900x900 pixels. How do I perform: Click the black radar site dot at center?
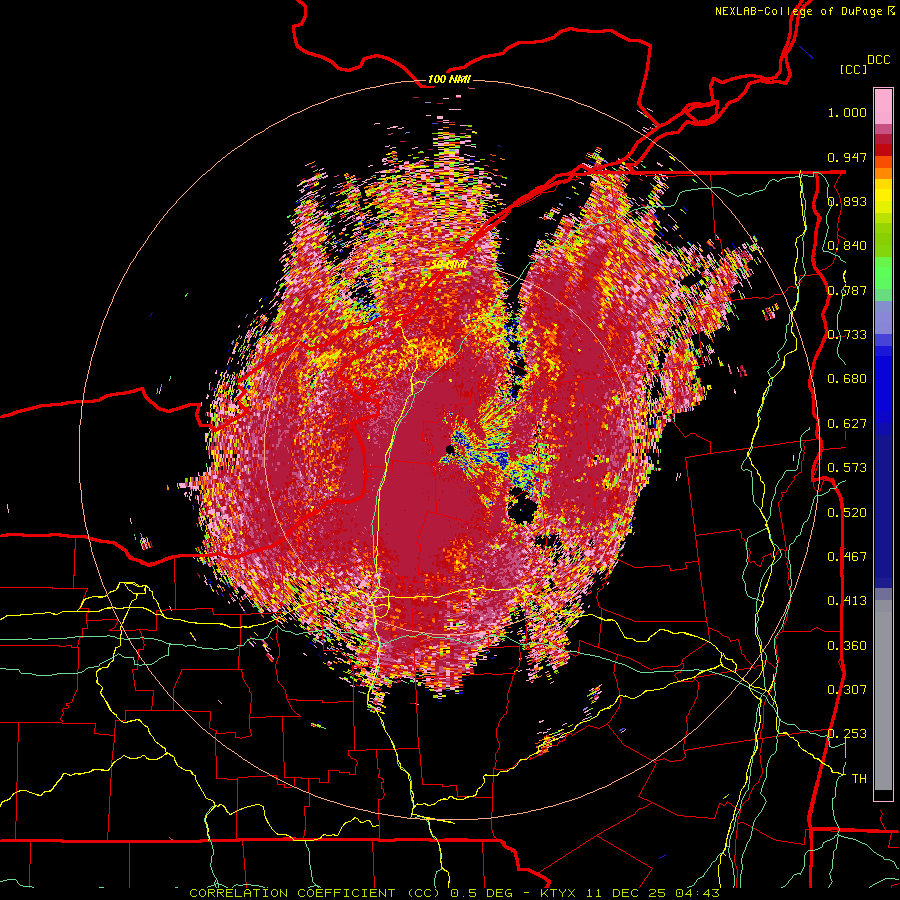[x=450, y=449]
